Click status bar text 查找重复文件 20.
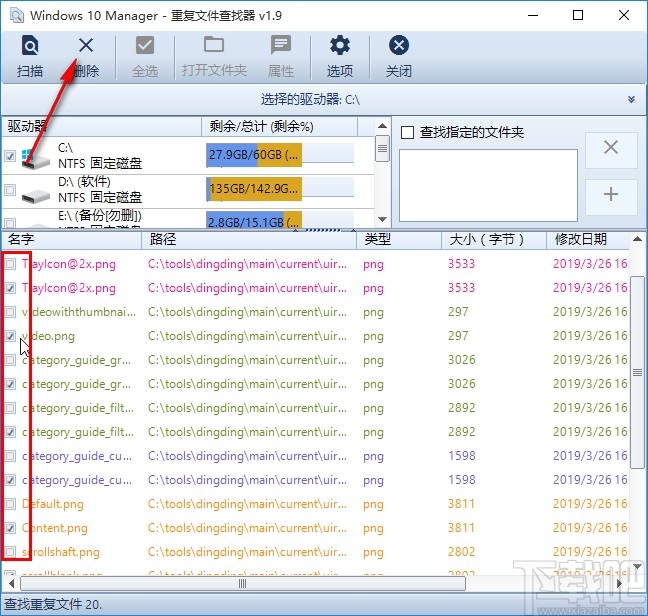Screen dimensions: 648x616 tap(53, 604)
